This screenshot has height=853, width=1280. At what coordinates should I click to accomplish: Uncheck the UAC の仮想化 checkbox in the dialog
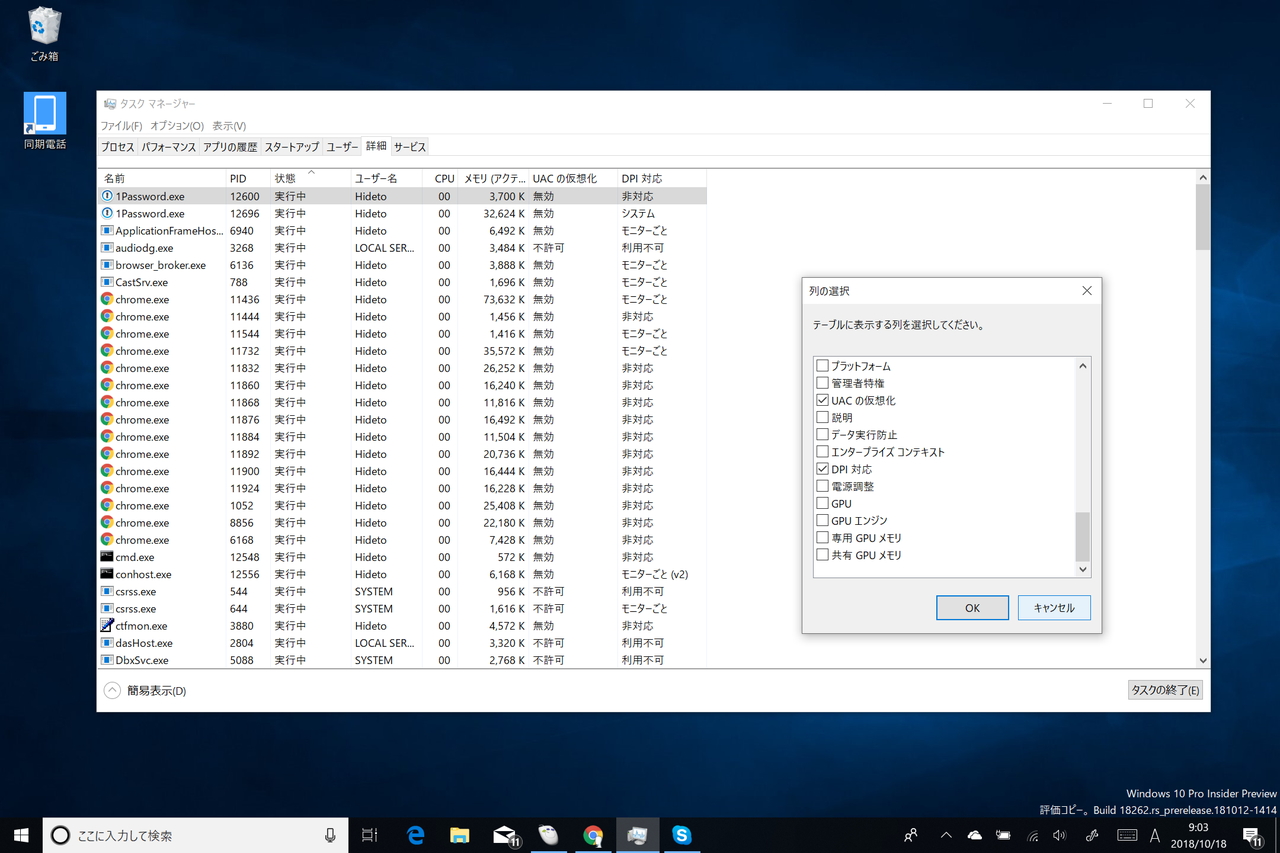822,400
